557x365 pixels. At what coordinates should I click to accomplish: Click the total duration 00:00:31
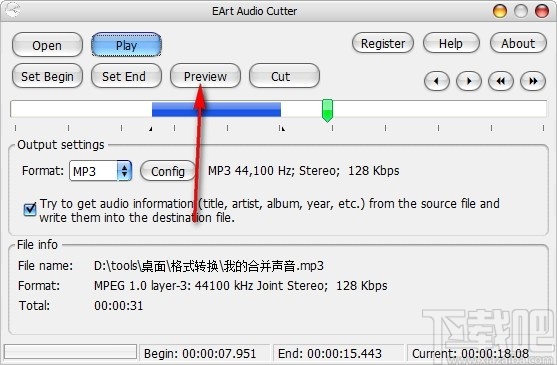pyautogui.click(x=119, y=306)
